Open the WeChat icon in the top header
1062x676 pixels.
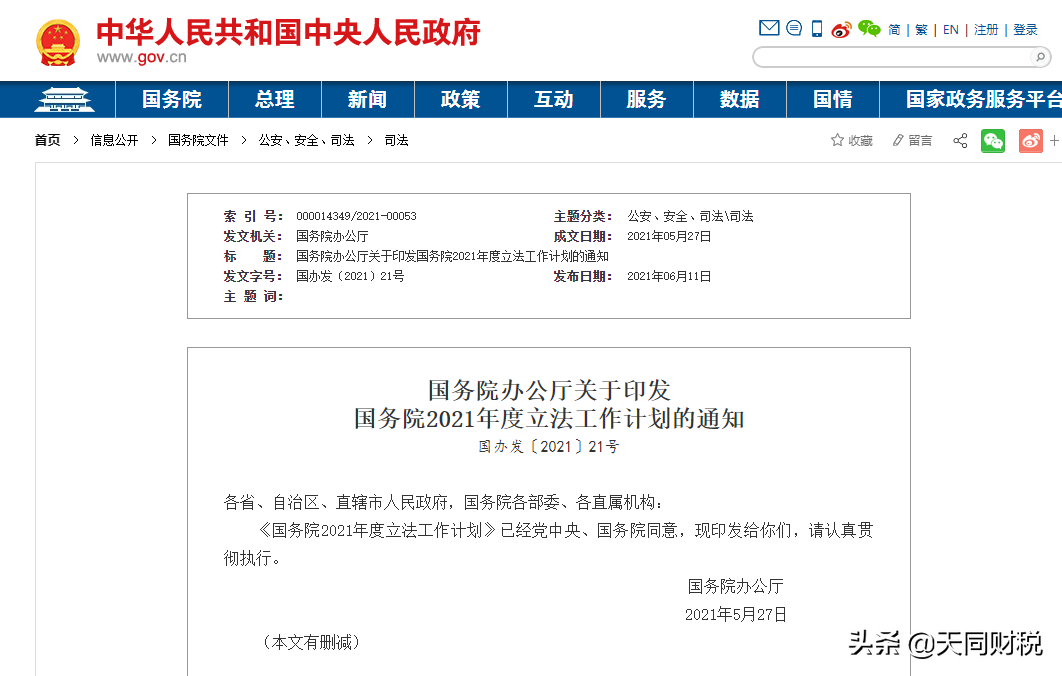coord(867,29)
